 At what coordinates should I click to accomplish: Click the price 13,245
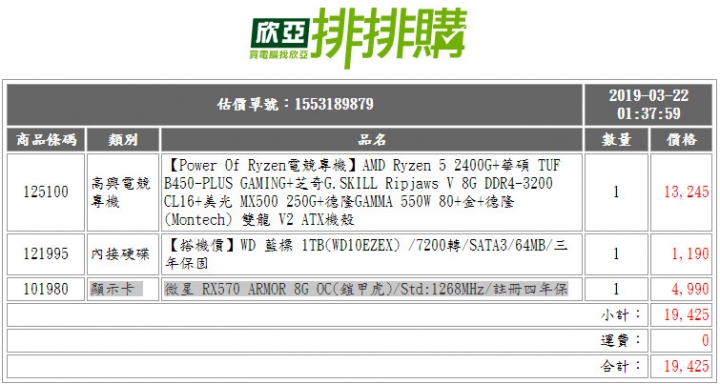pos(687,192)
